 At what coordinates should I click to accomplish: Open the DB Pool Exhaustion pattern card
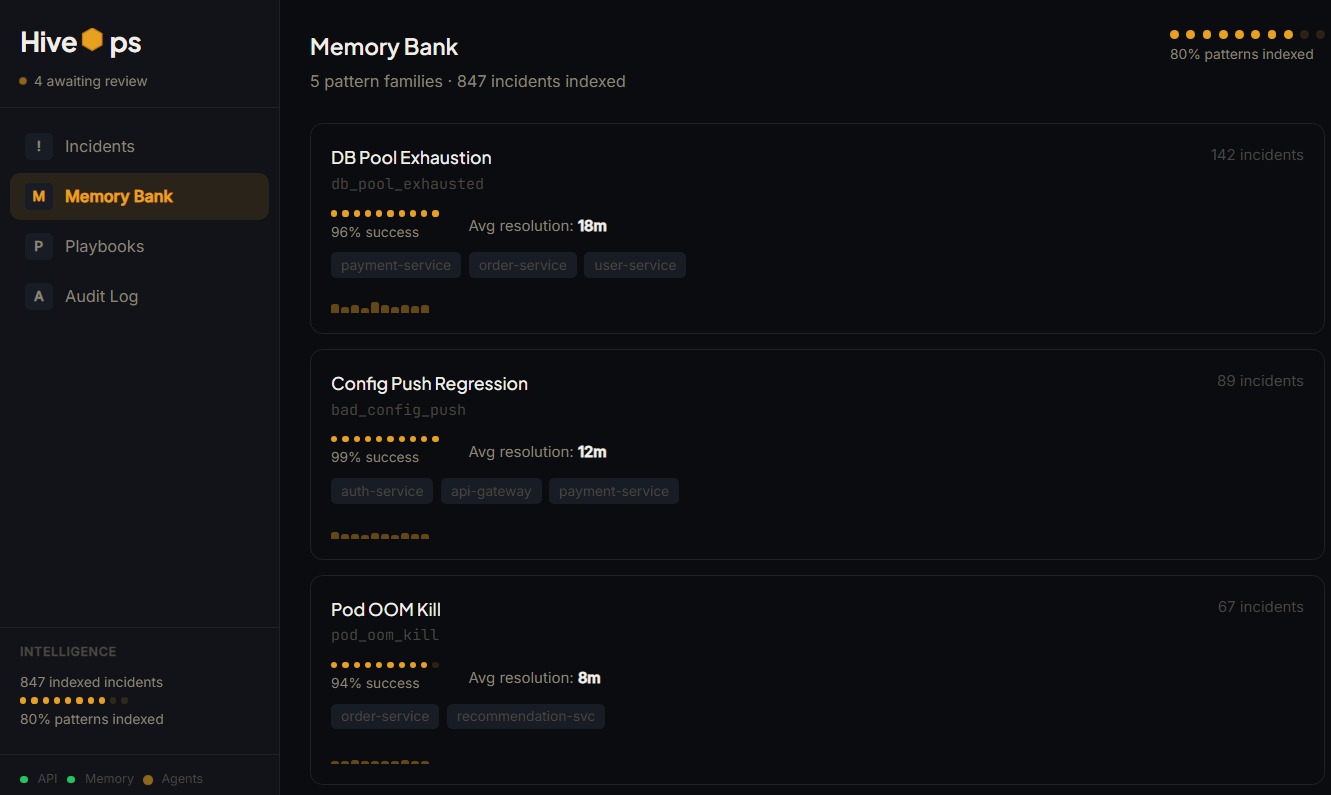pos(817,228)
